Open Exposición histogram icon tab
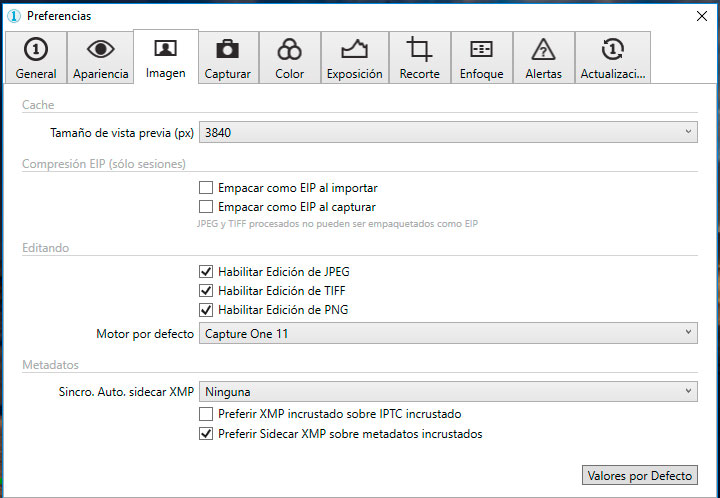The image size is (720, 498). point(354,50)
